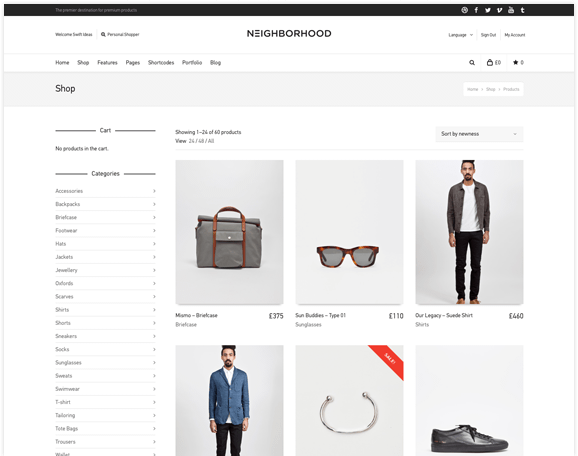This screenshot has height=456, width=578.
Task: Open the Language dropdown
Action: (460, 35)
